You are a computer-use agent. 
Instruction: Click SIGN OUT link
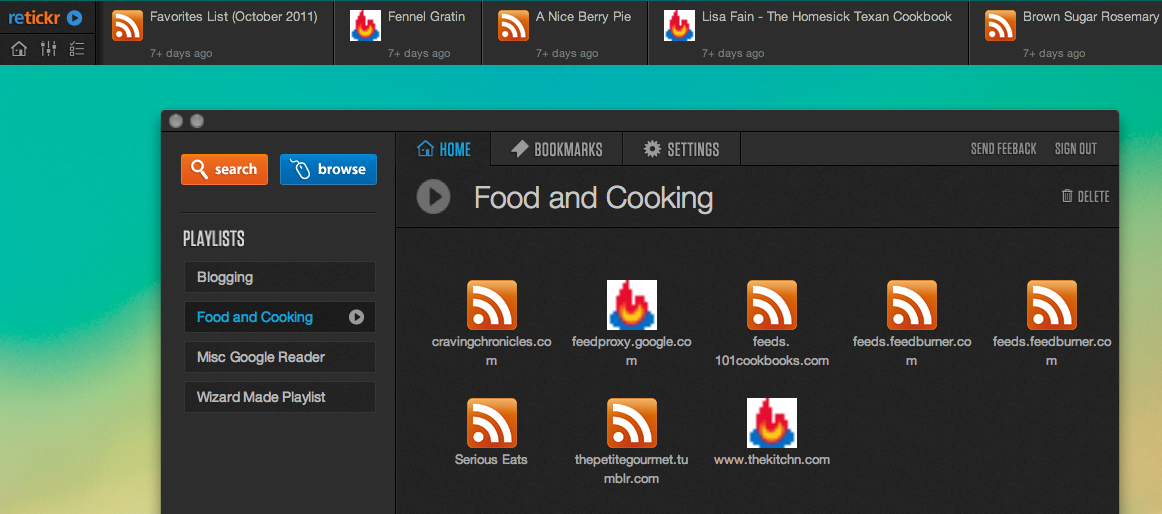(1075, 149)
